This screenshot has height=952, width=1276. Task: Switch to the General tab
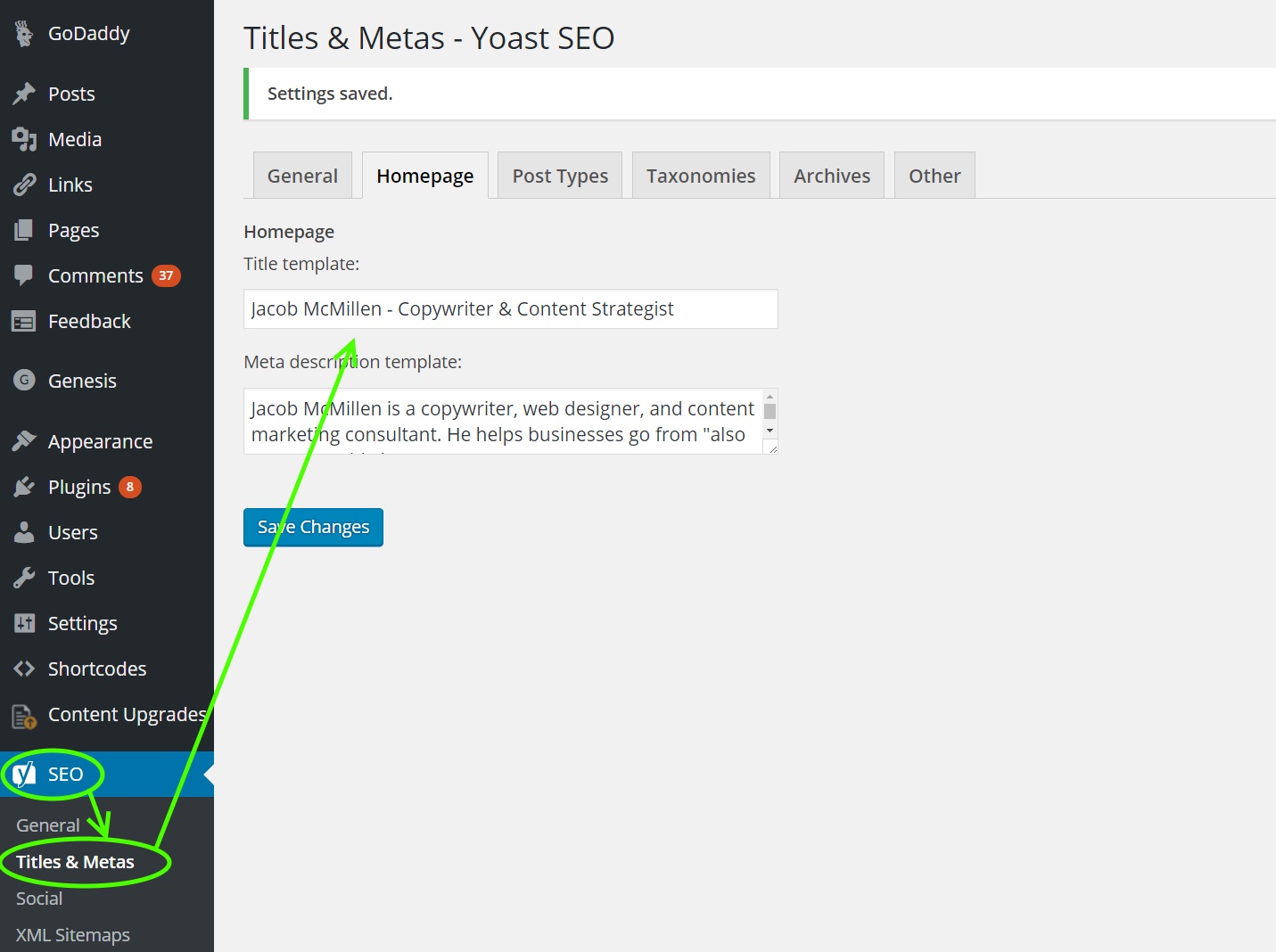tap(302, 176)
